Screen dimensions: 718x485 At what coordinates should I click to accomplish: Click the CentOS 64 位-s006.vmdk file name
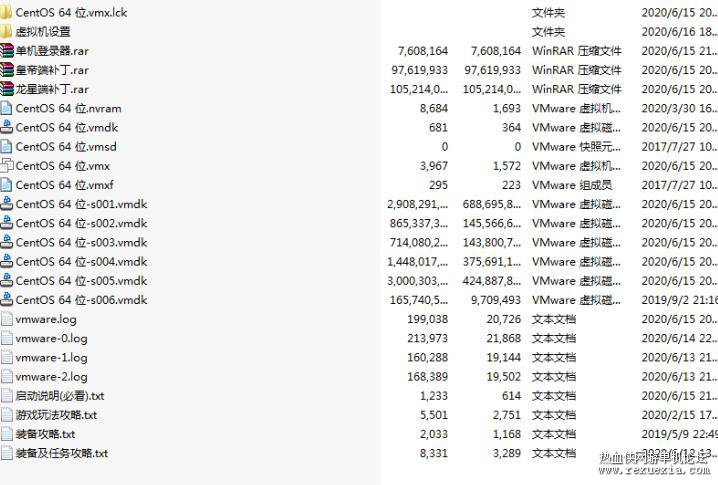(82, 300)
